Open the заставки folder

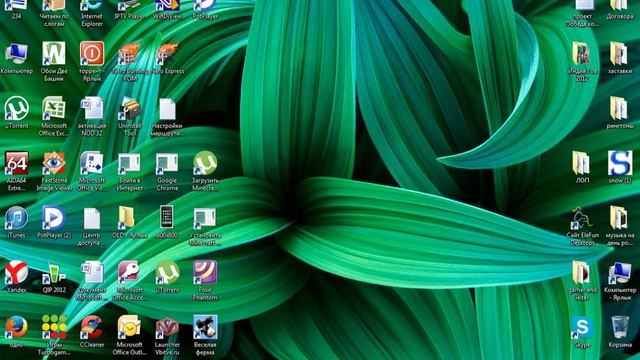620,58
